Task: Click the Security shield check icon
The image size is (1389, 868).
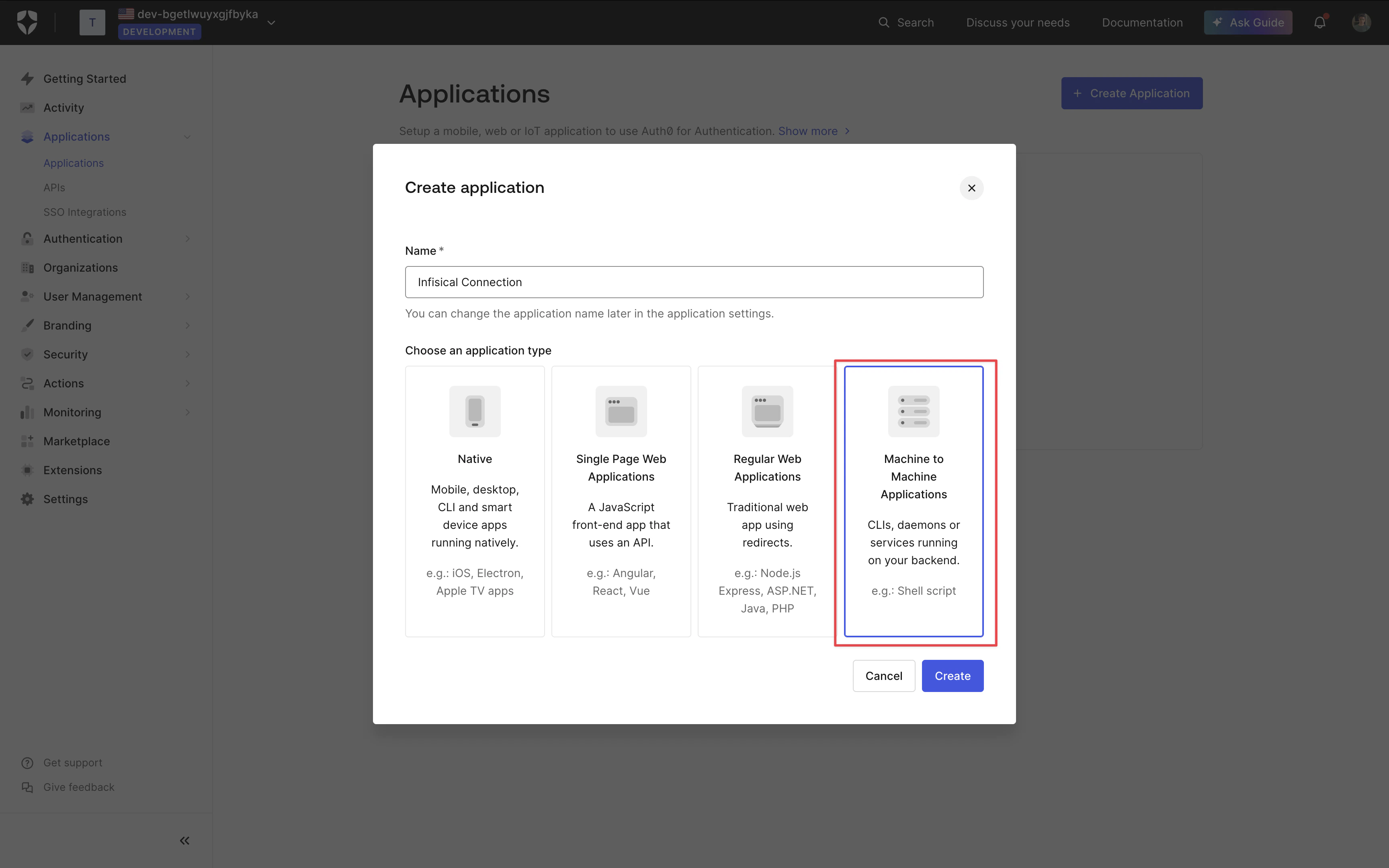Action: coord(27,354)
